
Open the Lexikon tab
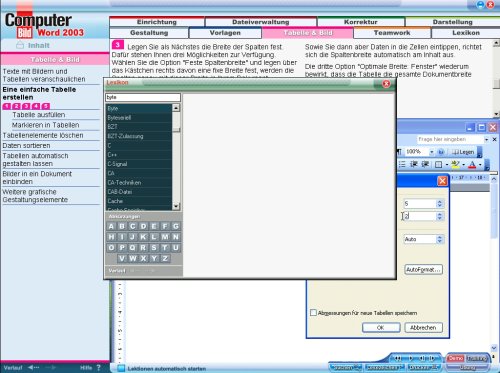pos(466,33)
